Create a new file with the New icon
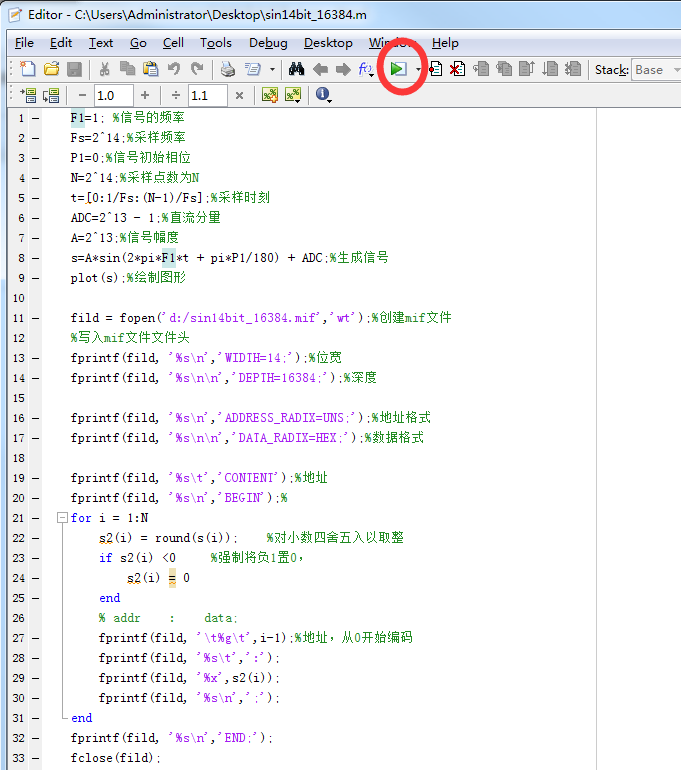The height and width of the screenshot is (770, 681). (x=27, y=69)
